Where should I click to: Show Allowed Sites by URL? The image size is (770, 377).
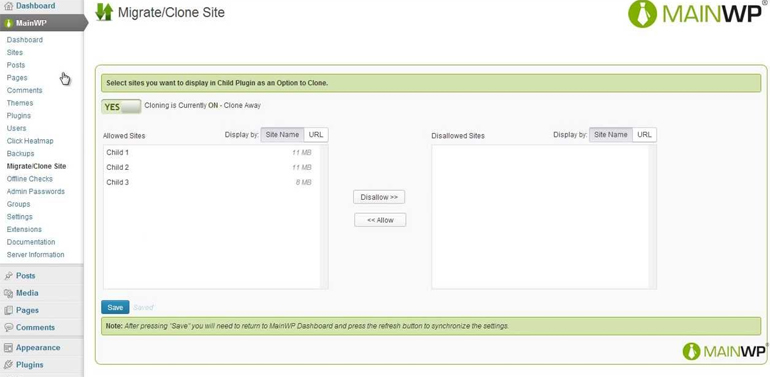[x=316, y=135]
